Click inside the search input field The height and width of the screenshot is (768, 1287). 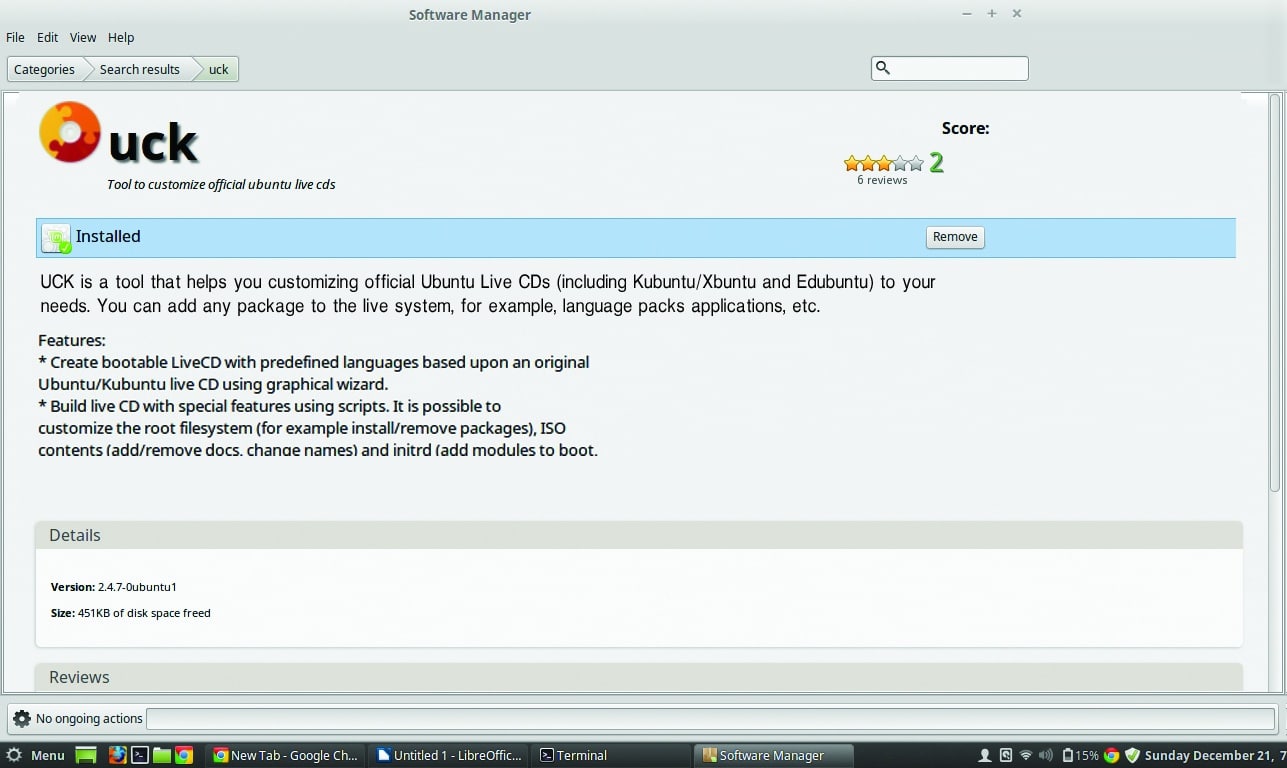(950, 67)
